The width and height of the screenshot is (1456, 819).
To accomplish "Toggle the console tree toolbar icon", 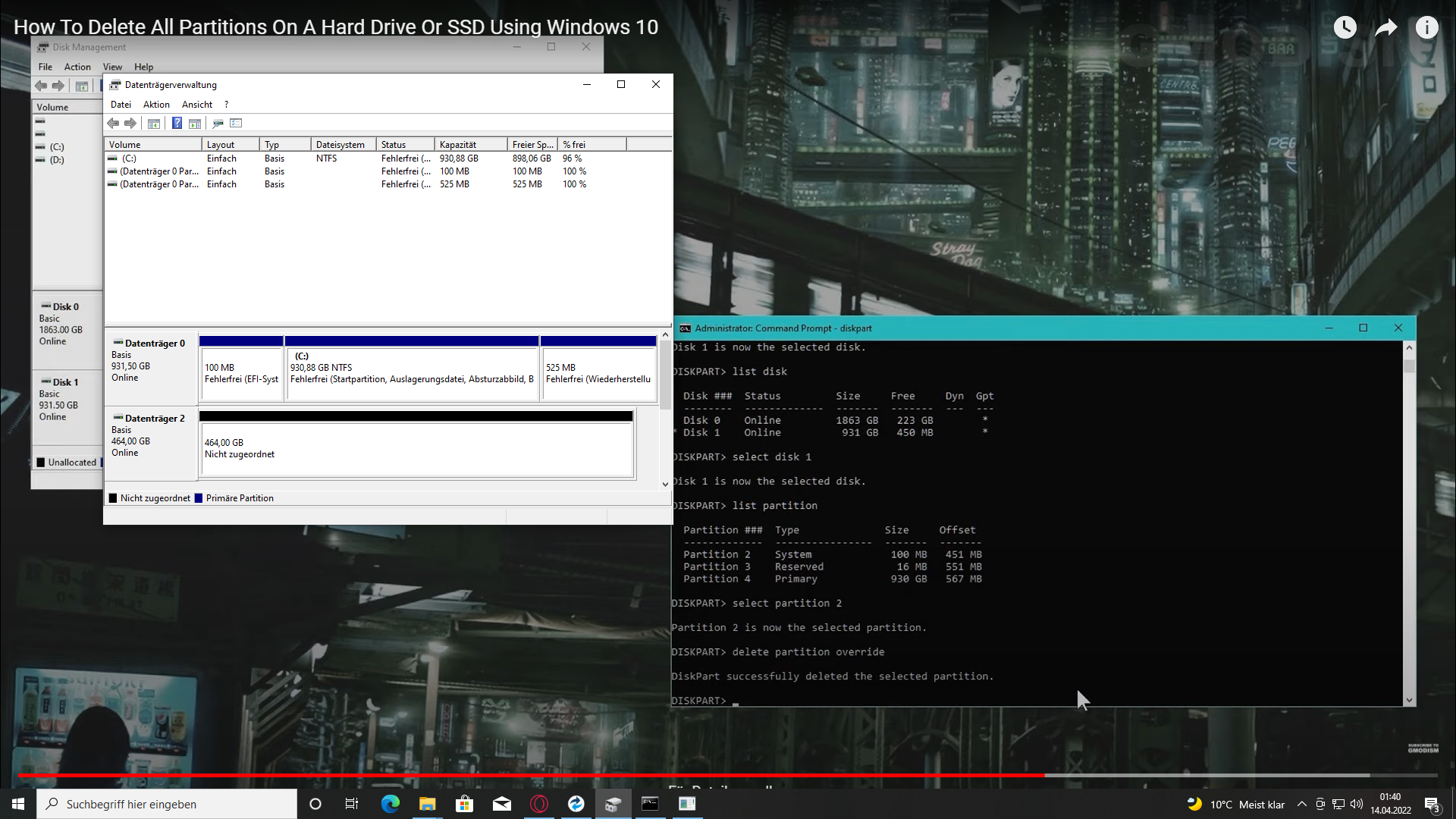I will [154, 123].
